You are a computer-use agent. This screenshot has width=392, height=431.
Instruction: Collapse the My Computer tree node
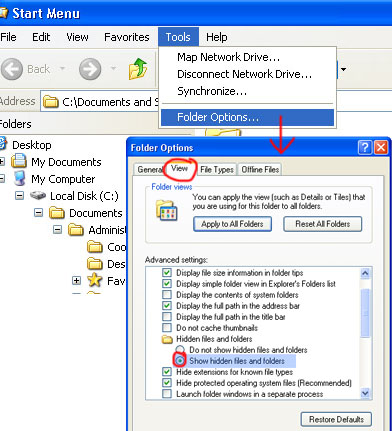[2, 179]
